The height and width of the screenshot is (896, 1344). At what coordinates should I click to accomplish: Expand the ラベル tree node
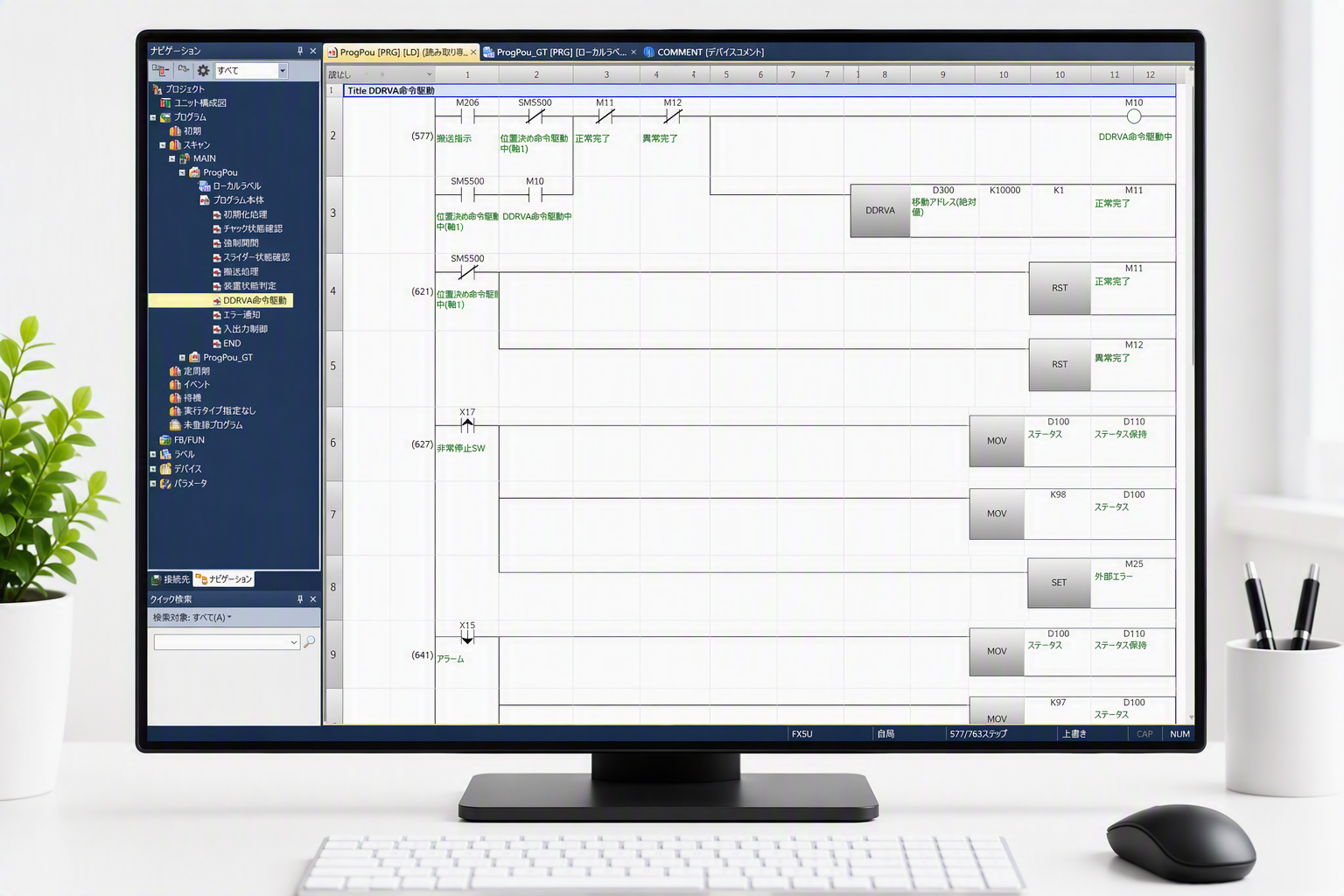click(153, 455)
